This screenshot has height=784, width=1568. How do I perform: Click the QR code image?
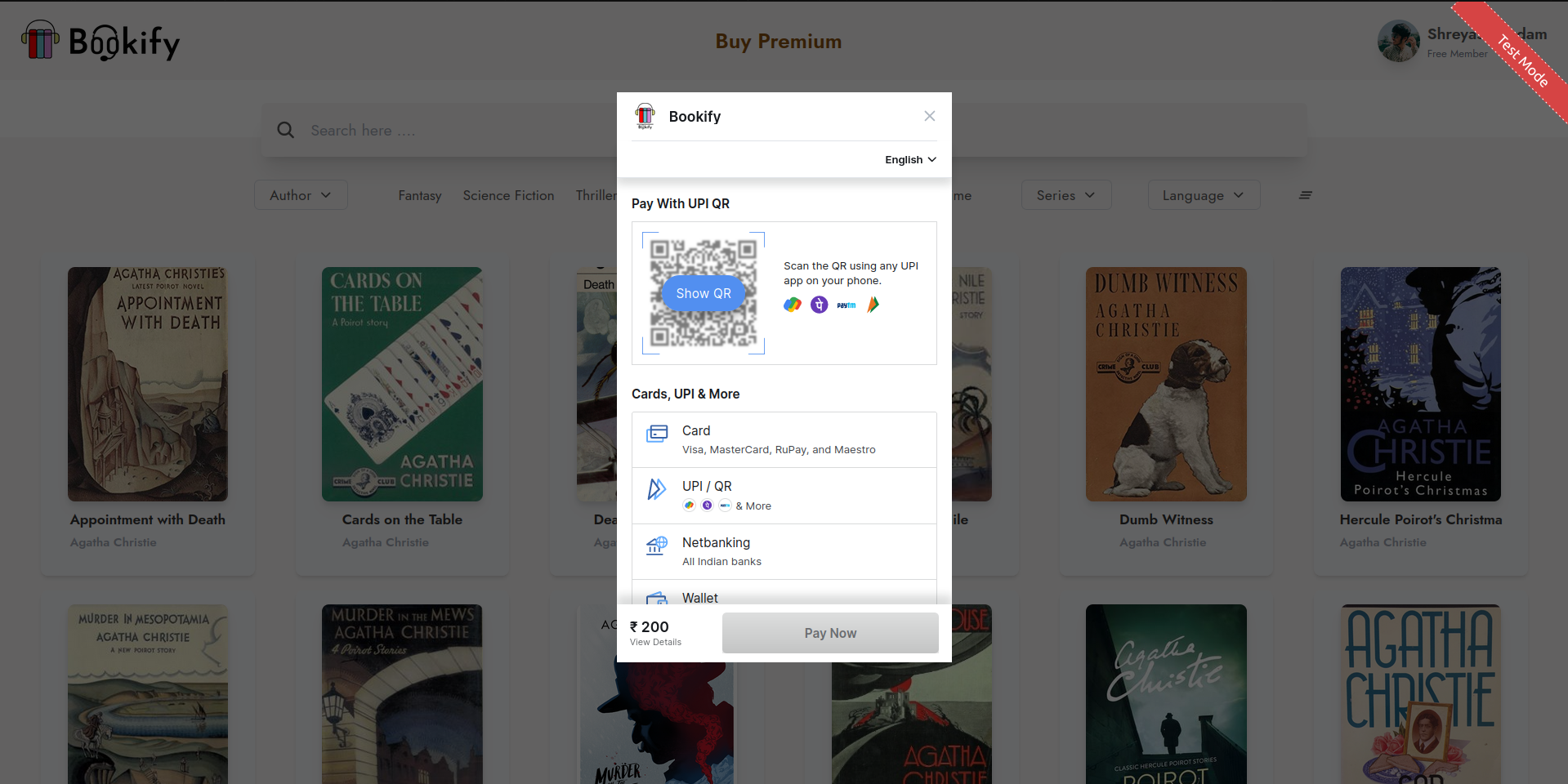click(x=704, y=293)
